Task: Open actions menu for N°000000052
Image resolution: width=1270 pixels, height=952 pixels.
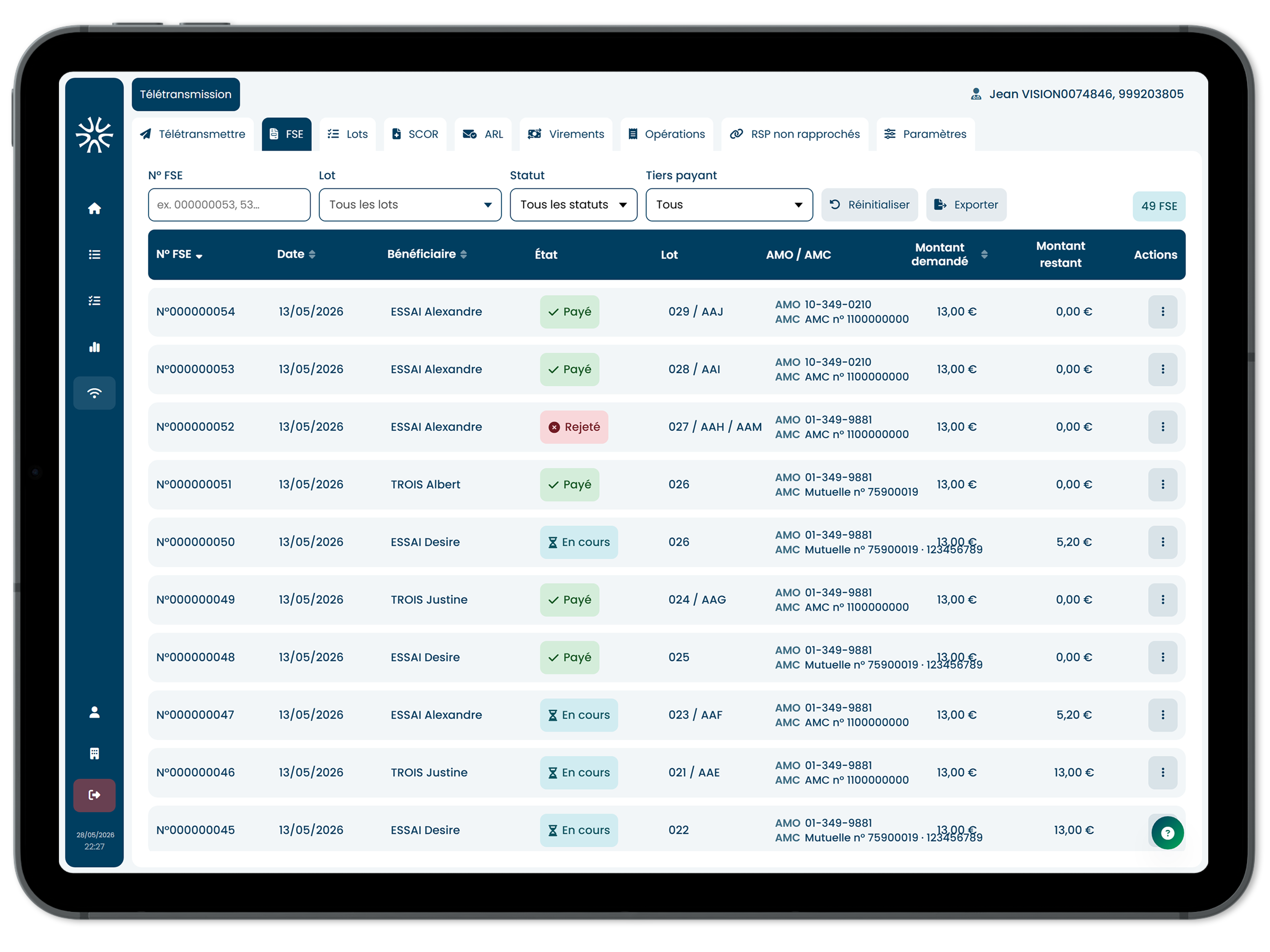Action: coord(1163,427)
